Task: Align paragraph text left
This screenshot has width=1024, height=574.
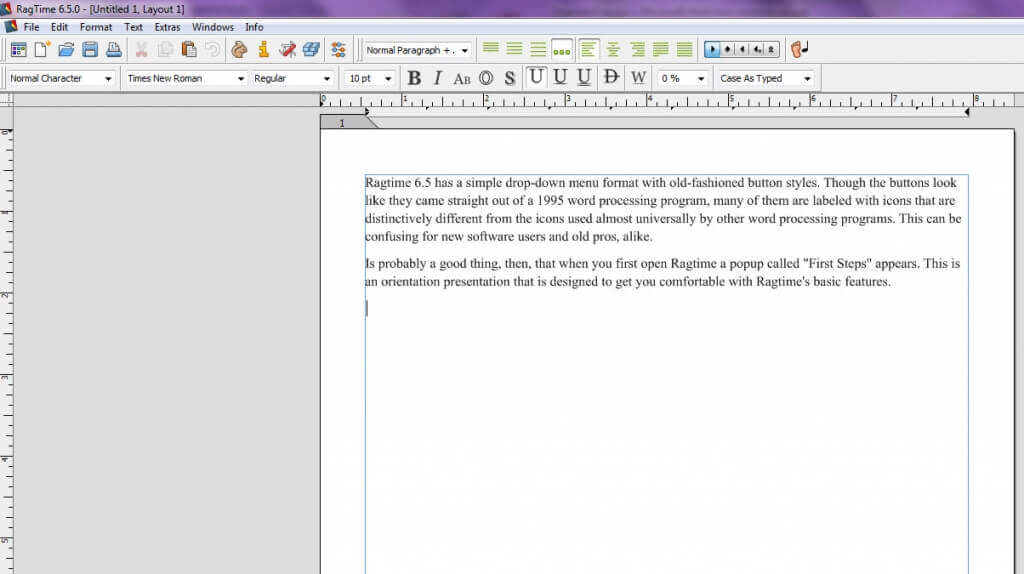Action: point(588,50)
